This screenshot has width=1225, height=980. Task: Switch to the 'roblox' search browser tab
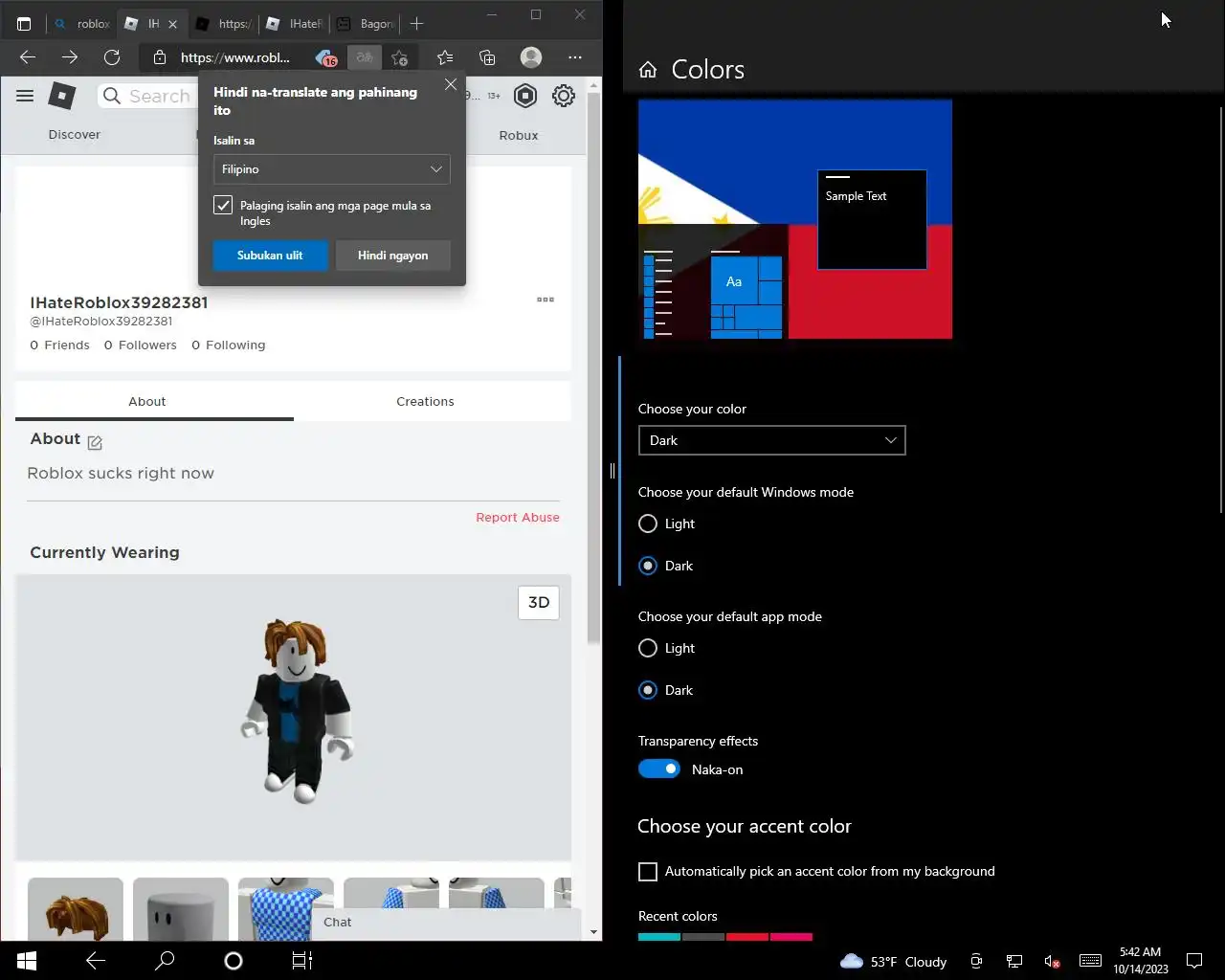point(82,24)
